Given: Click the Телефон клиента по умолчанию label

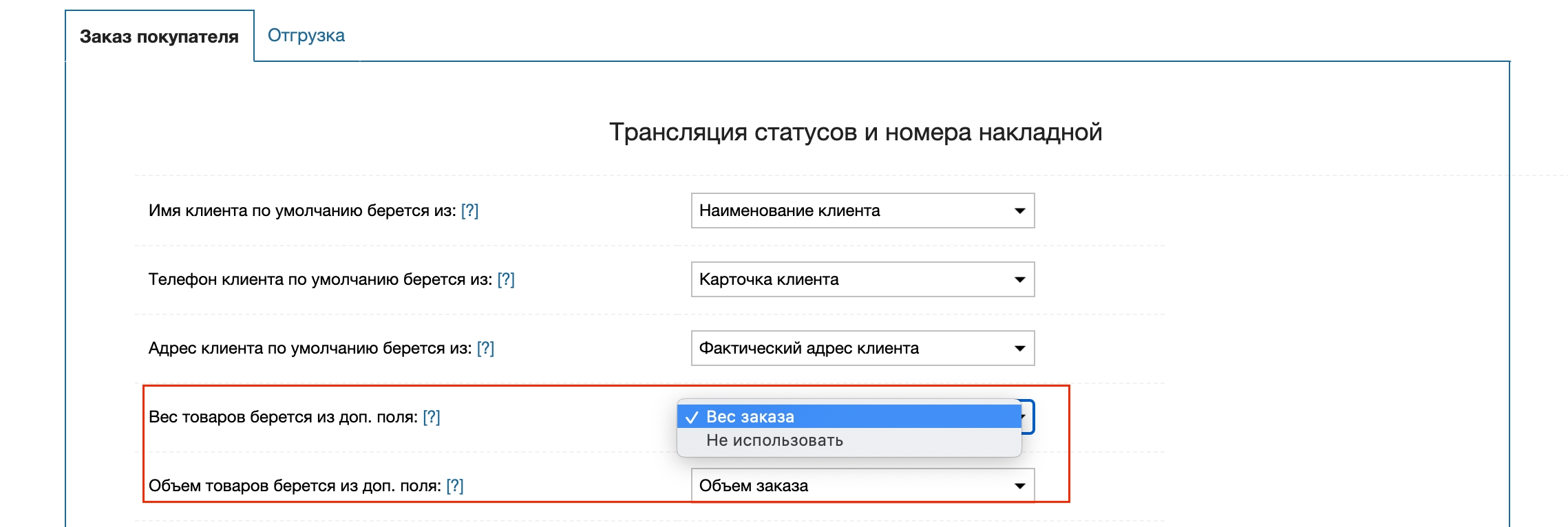Looking at the screenshot, I should pyautogui.click(x=320, y=279).
